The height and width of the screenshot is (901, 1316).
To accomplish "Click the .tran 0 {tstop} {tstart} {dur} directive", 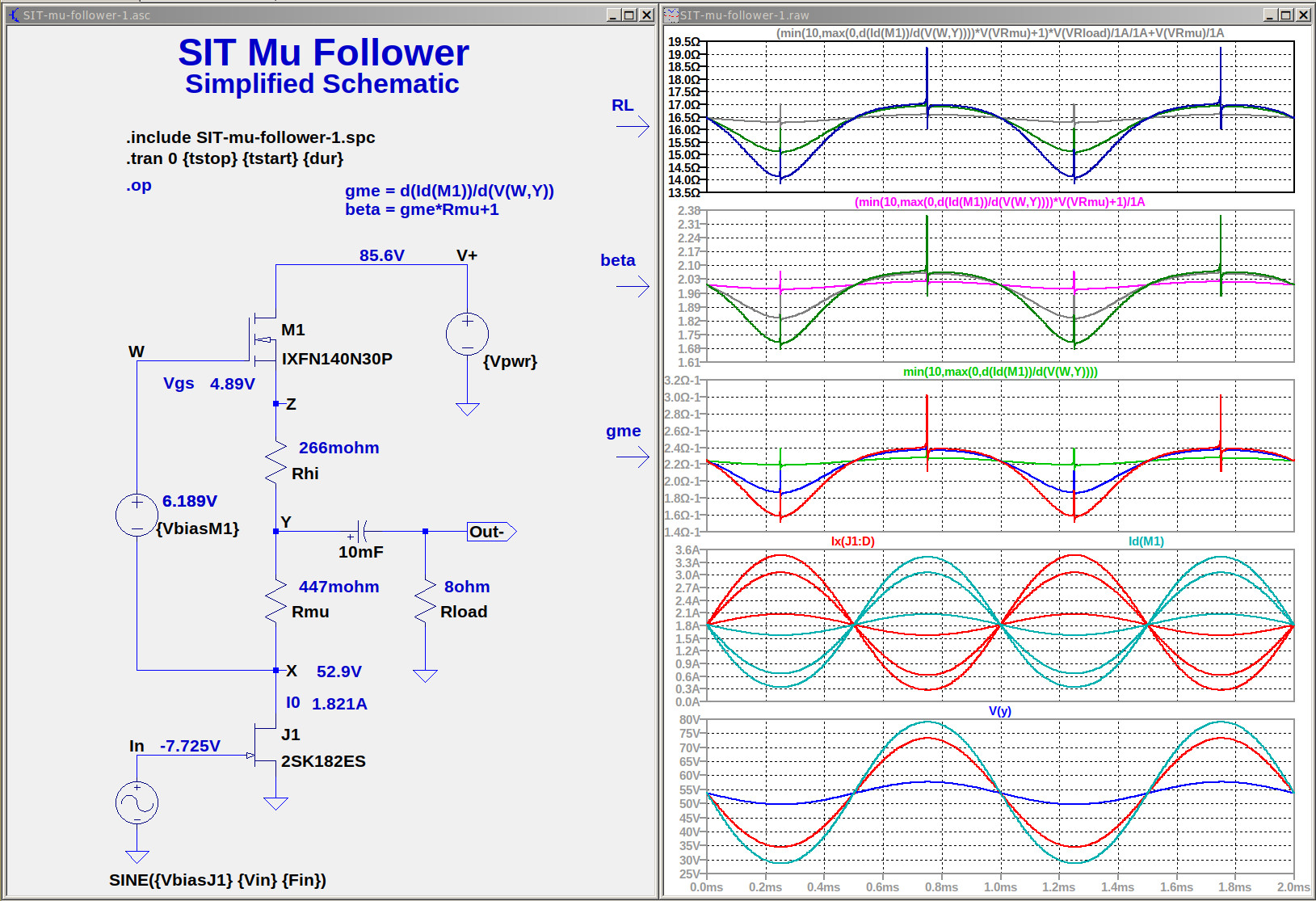I will pos(234,158).
